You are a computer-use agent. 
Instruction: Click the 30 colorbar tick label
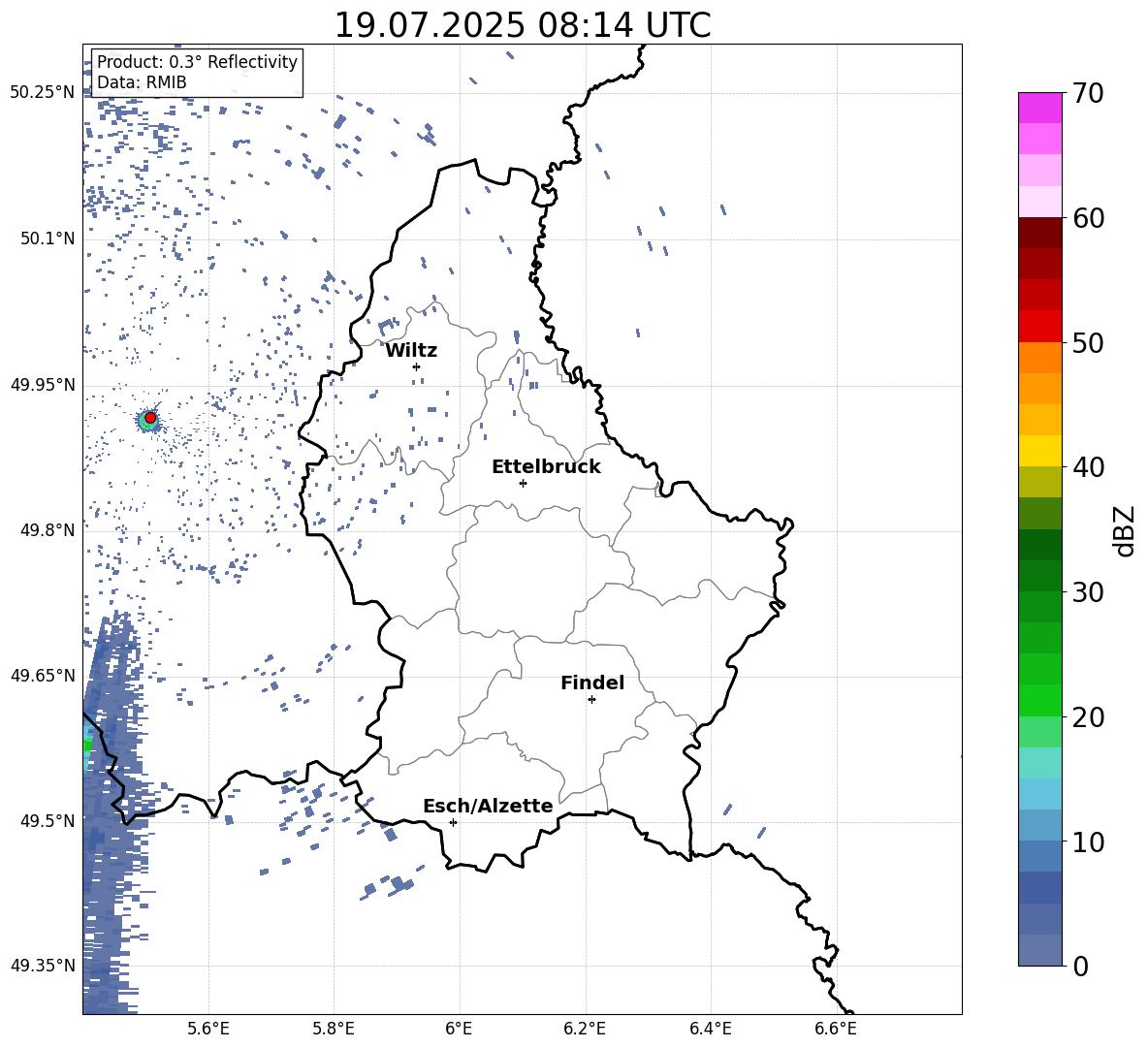click(1088, 592)
